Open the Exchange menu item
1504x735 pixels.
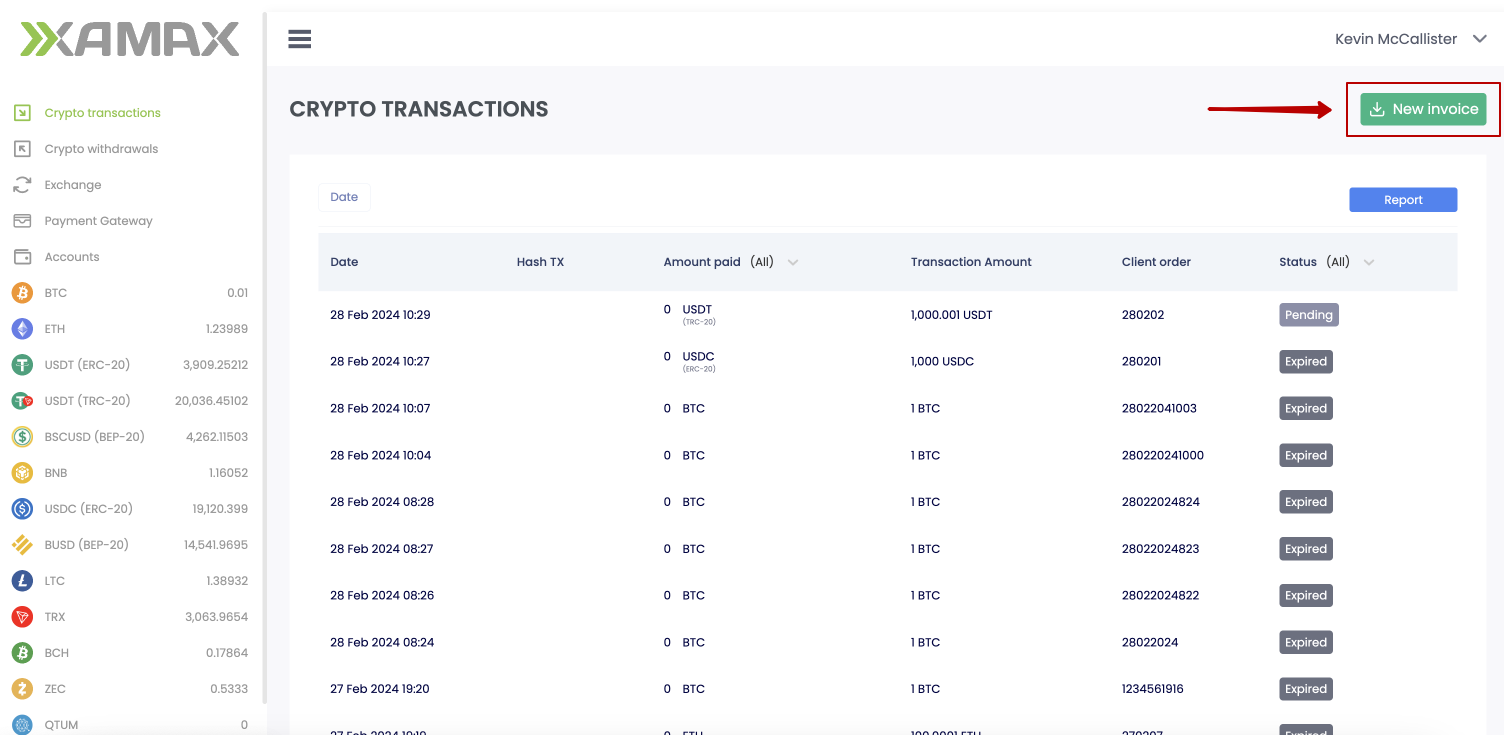(73, 185)
